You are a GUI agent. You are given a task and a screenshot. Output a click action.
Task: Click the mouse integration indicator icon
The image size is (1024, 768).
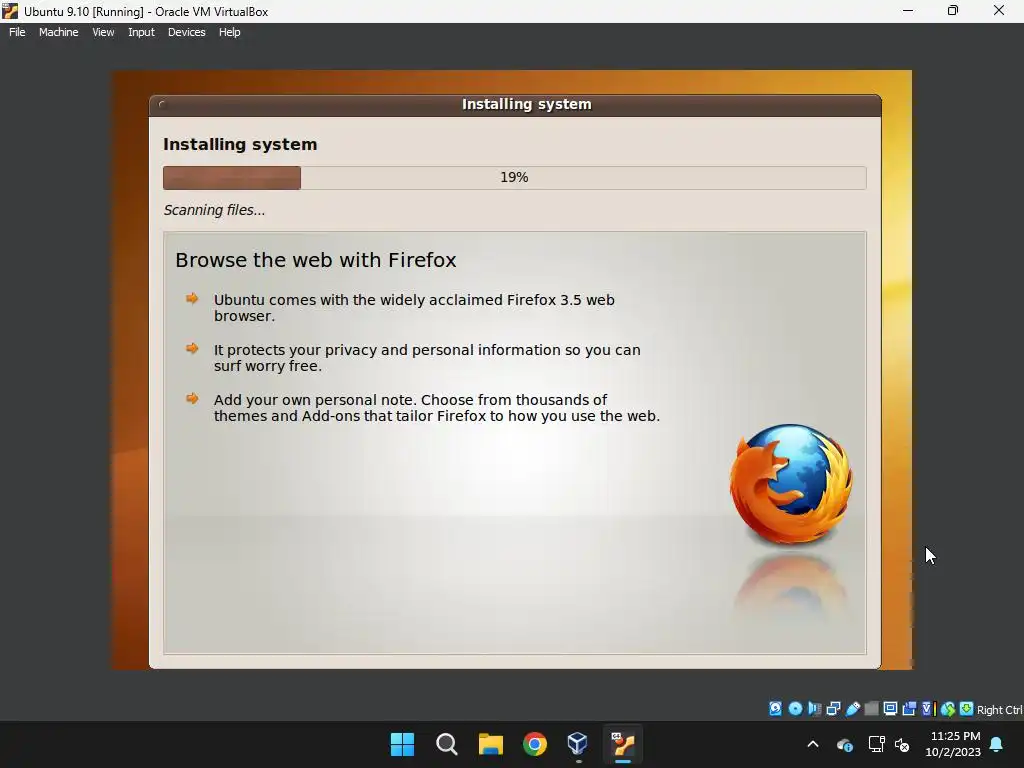point(948,709)
